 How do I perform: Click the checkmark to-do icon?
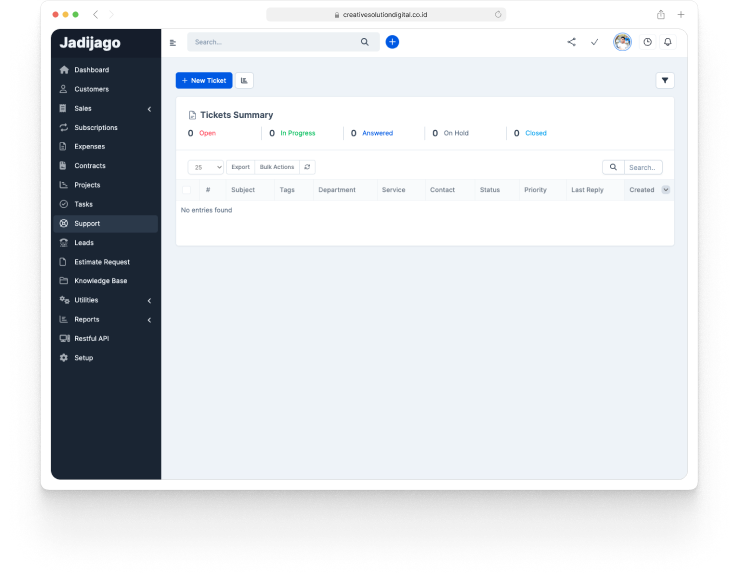pyautogui.click(x=594, y=42)
